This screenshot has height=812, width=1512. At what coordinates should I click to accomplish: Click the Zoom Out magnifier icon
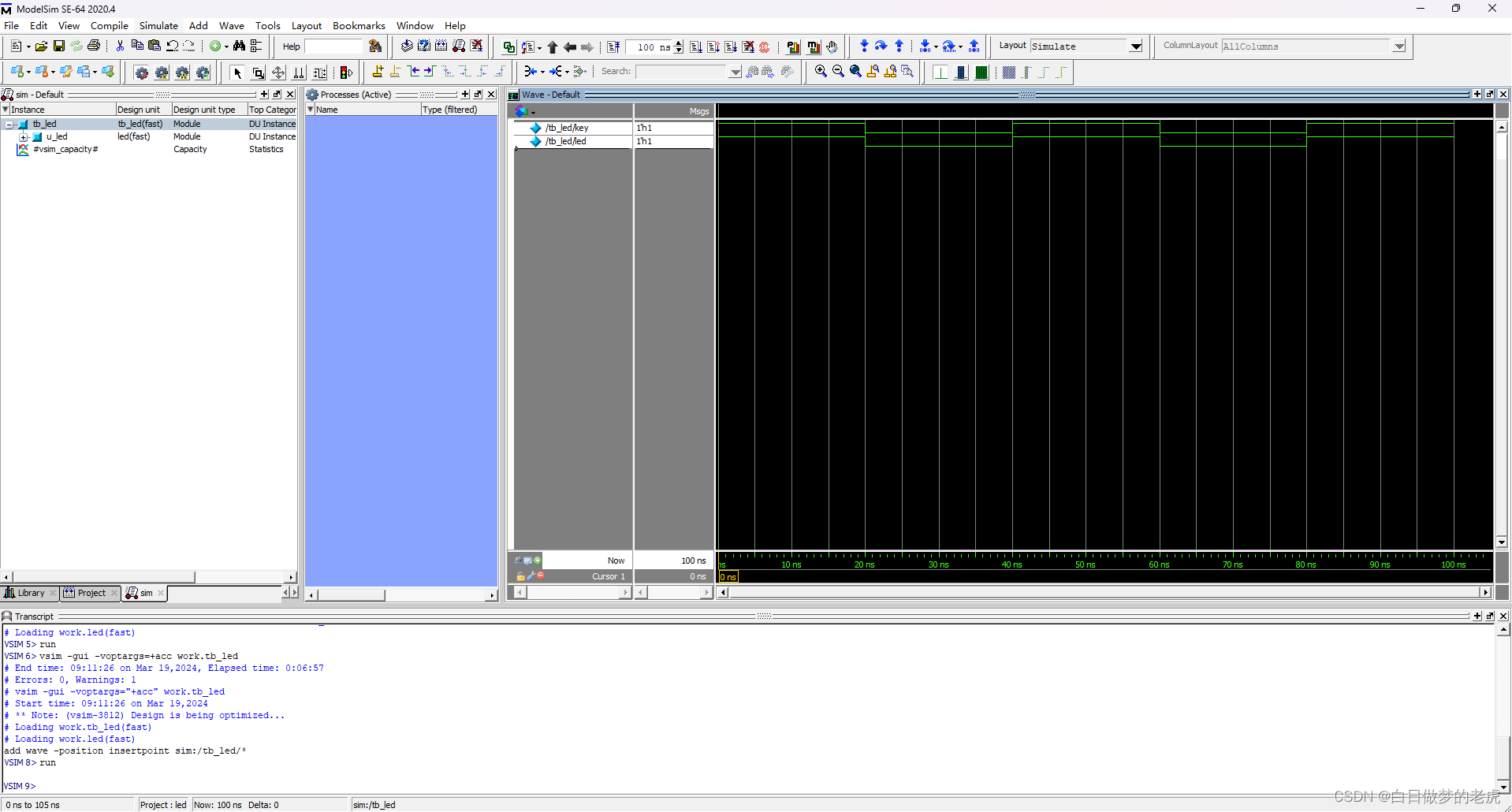click(838, 72)
